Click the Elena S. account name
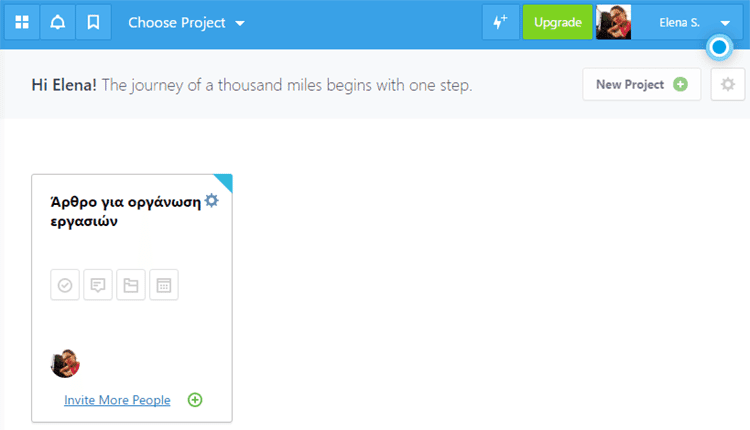The image size is (750, 430). point(679,22)
